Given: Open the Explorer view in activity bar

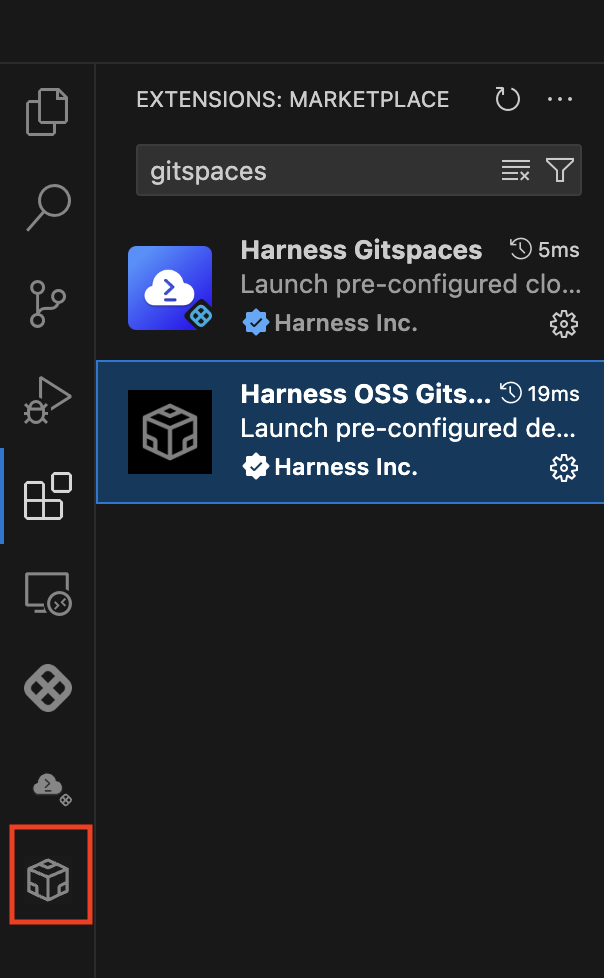Looking at the screenshot, I should point(48,112).
